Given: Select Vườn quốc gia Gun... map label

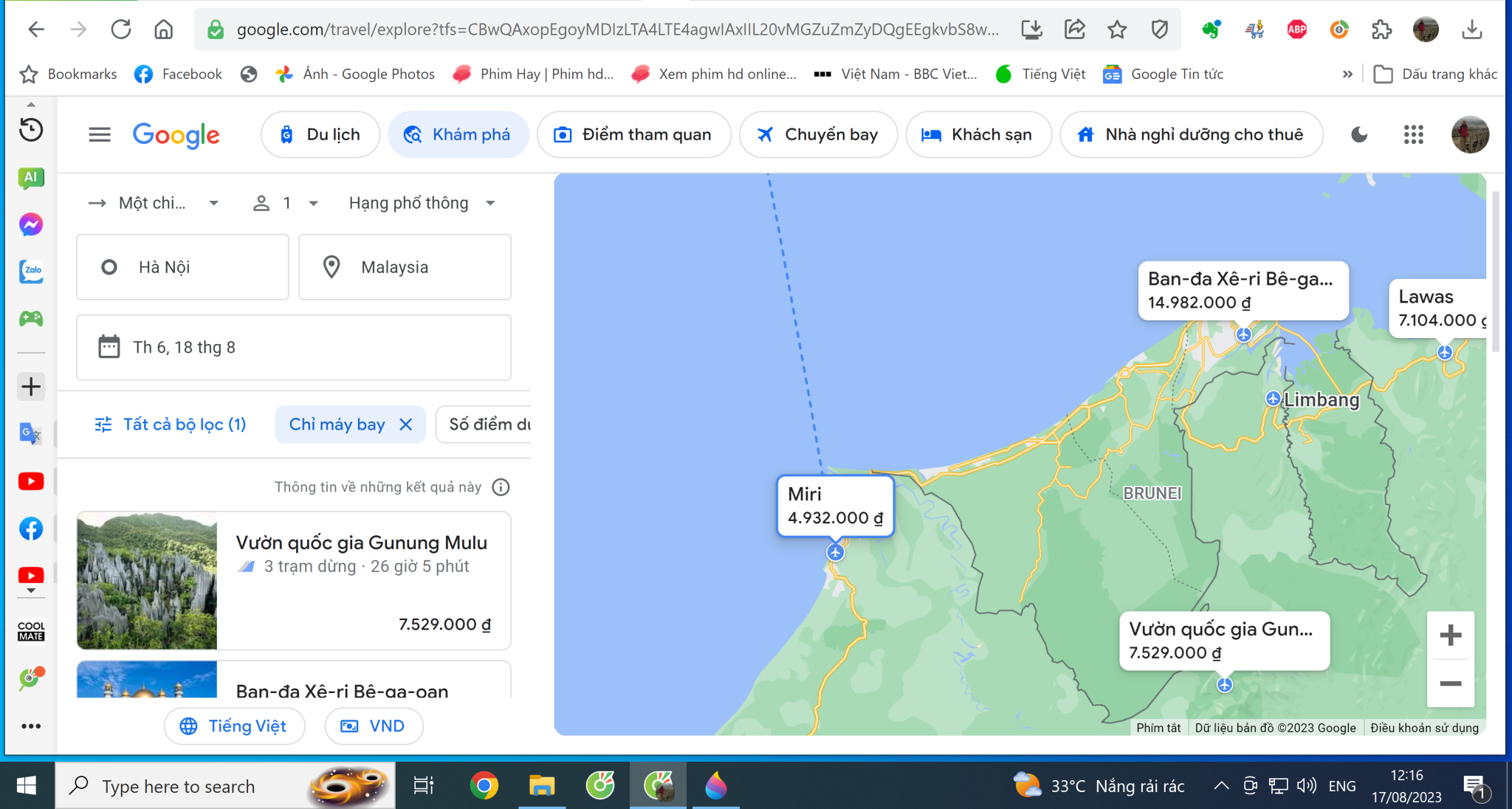Looking at the screenshot, I should pyautogui.click(x=1224, y=641).
